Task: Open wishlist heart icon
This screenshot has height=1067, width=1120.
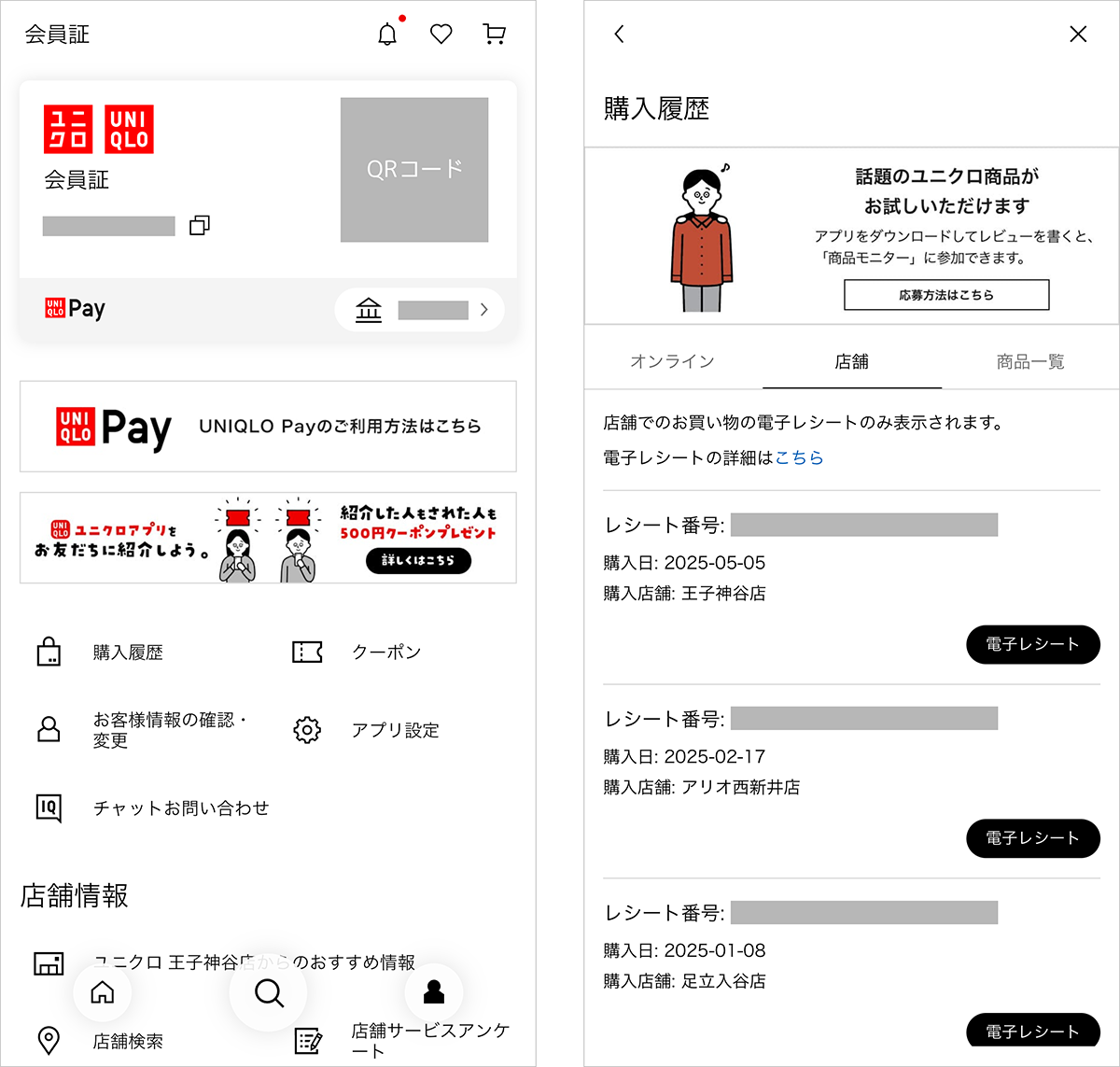Action: [x=441, y=35]
